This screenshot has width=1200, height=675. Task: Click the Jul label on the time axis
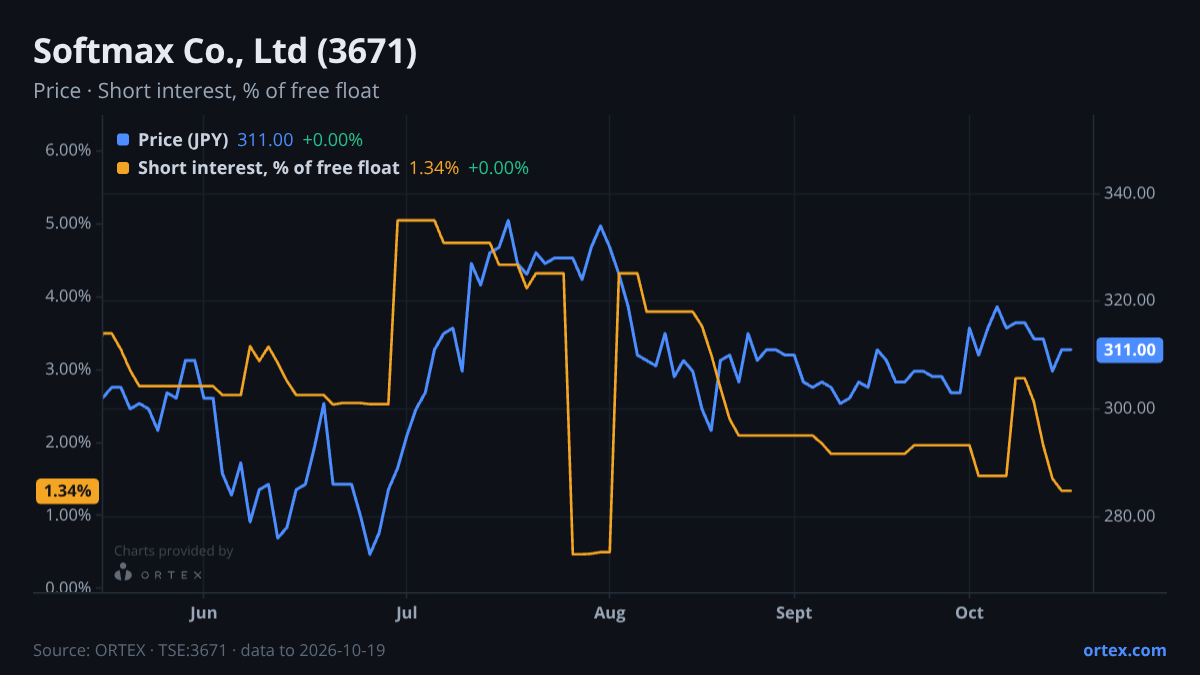pos(406,612)
